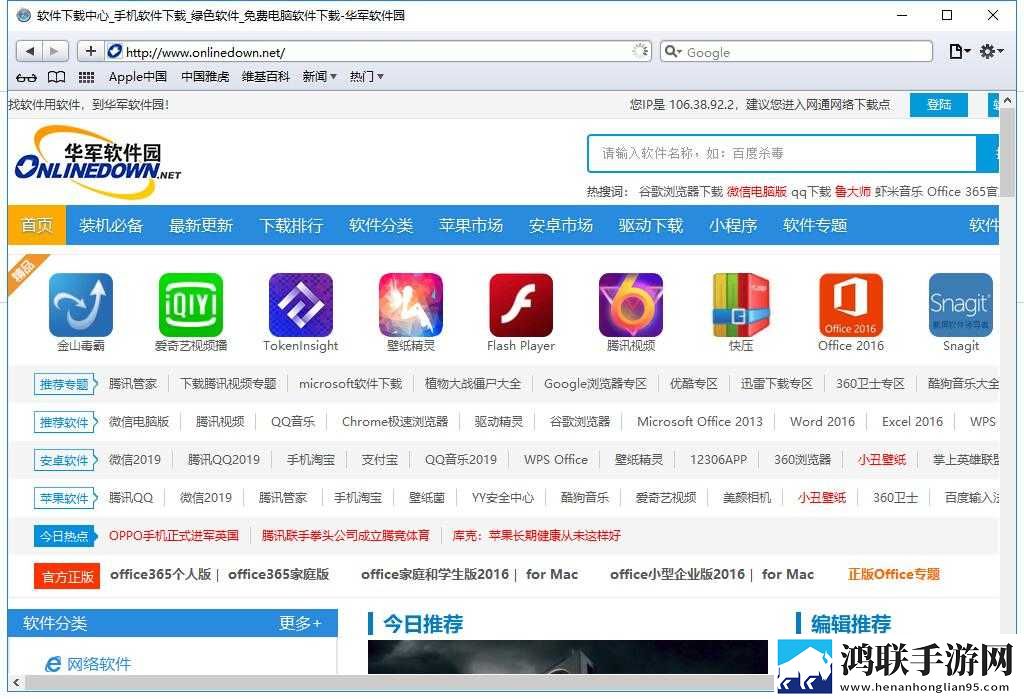This screenshot has width=1024, height=699.
Task: Open the bookmarks book icon
Action: (57, 77)
